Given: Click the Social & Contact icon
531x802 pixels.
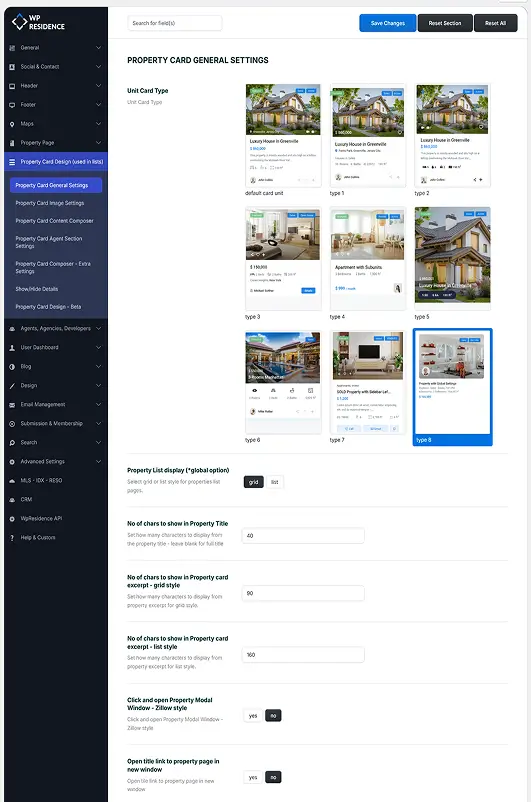Looking at the screenshot, I should point(12,66).
